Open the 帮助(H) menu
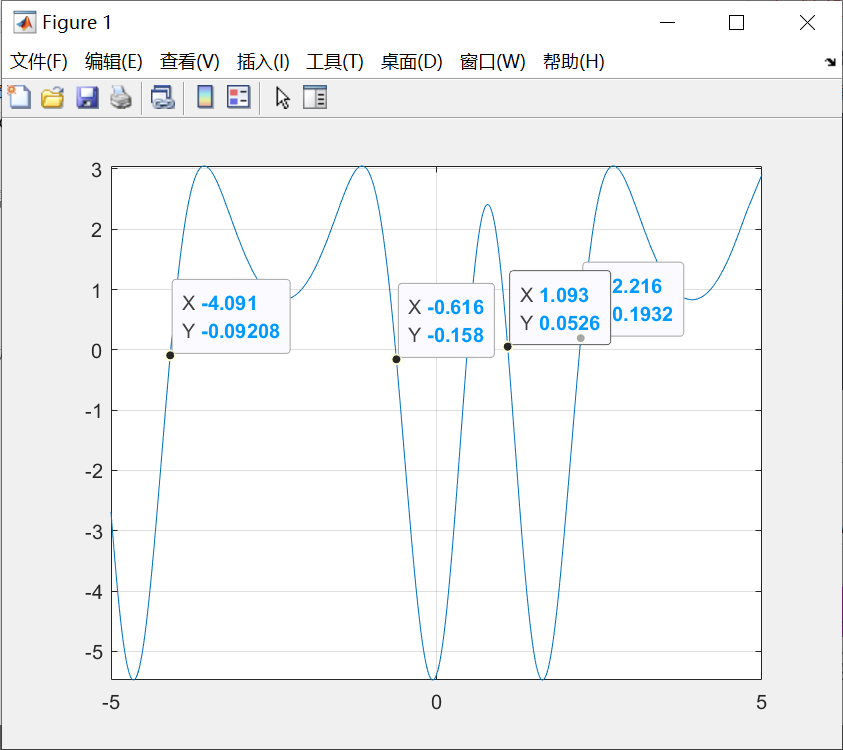 (x=573, y=61)
